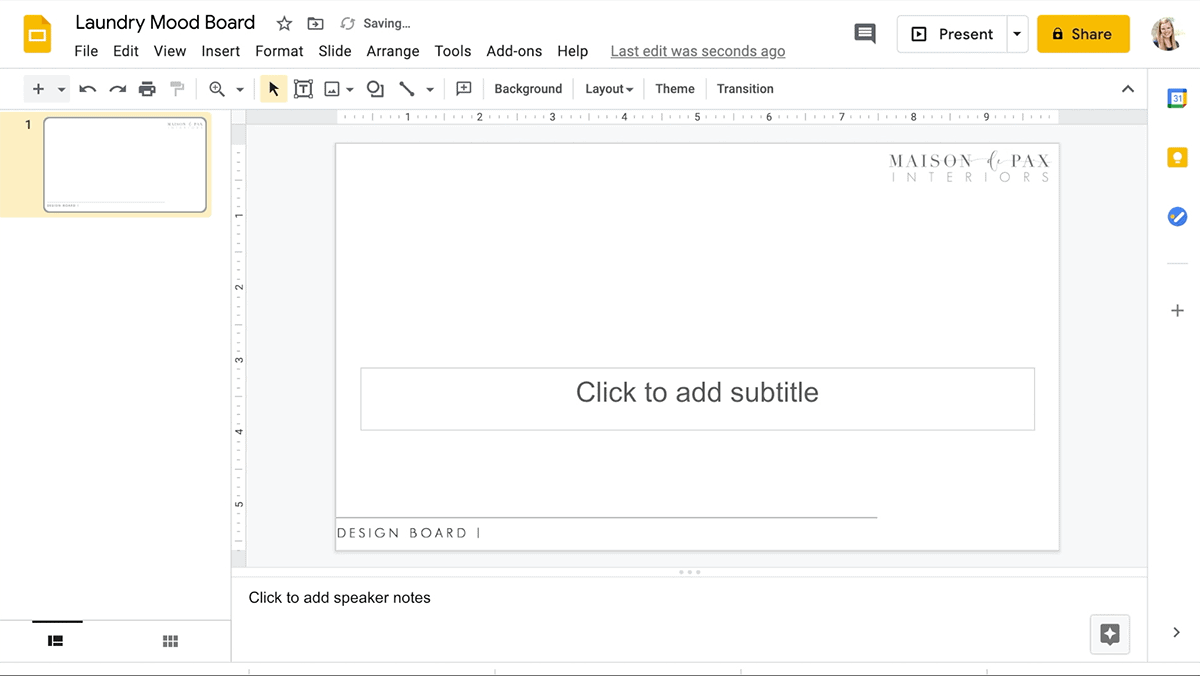Select the Shape tool
Viewport: 1200px width, 676px height.
pos(375,89)
